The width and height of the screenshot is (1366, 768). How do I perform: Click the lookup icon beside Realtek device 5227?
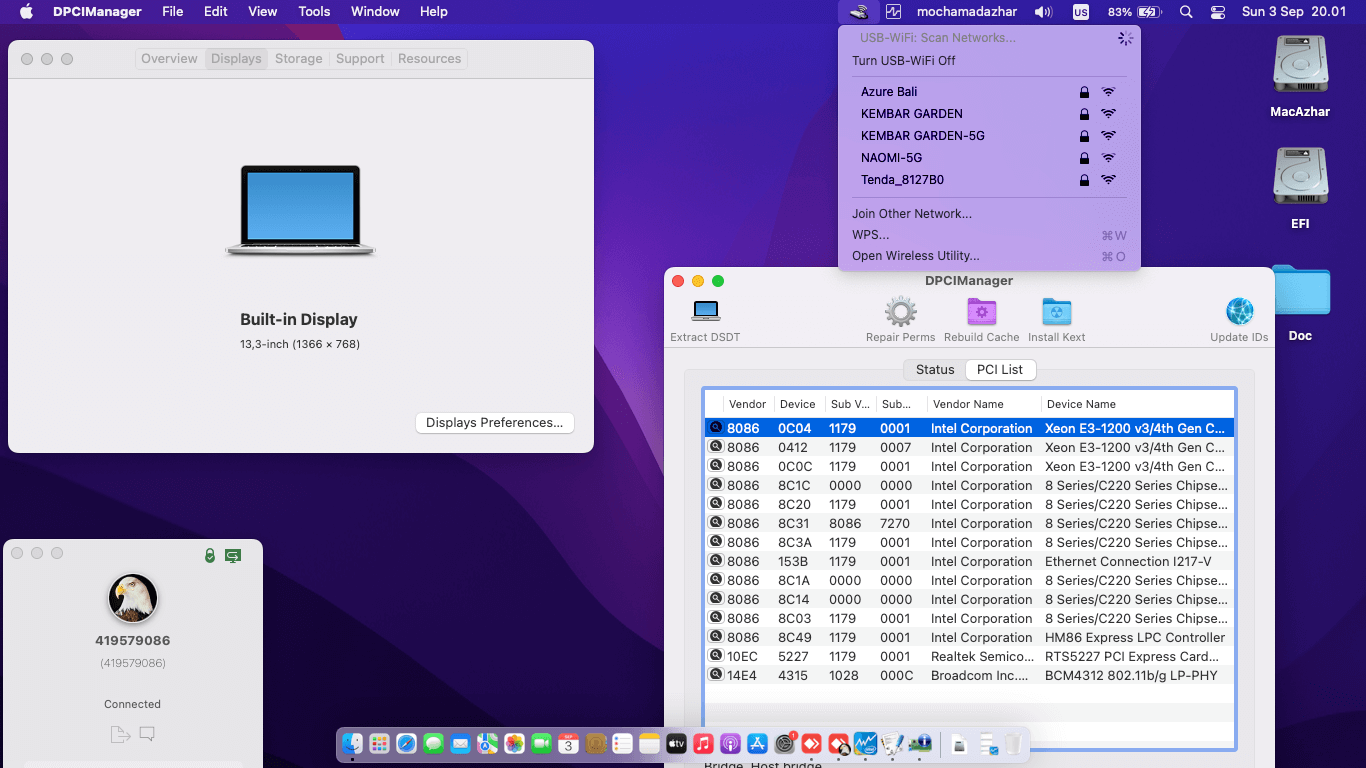716,656
